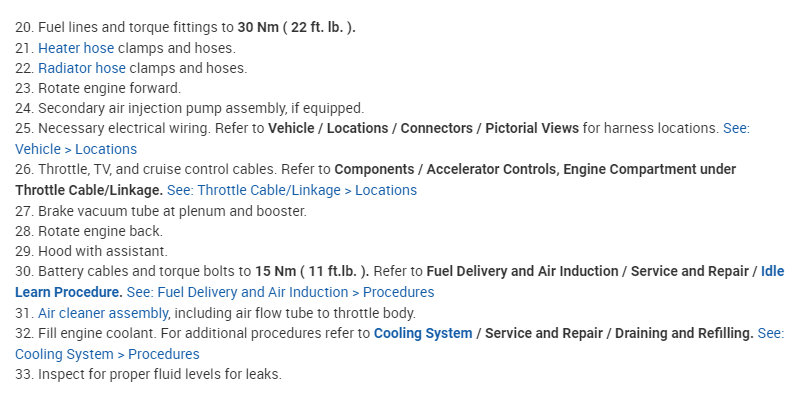Click the Hood with assistant step

click(x=102, y=251)
